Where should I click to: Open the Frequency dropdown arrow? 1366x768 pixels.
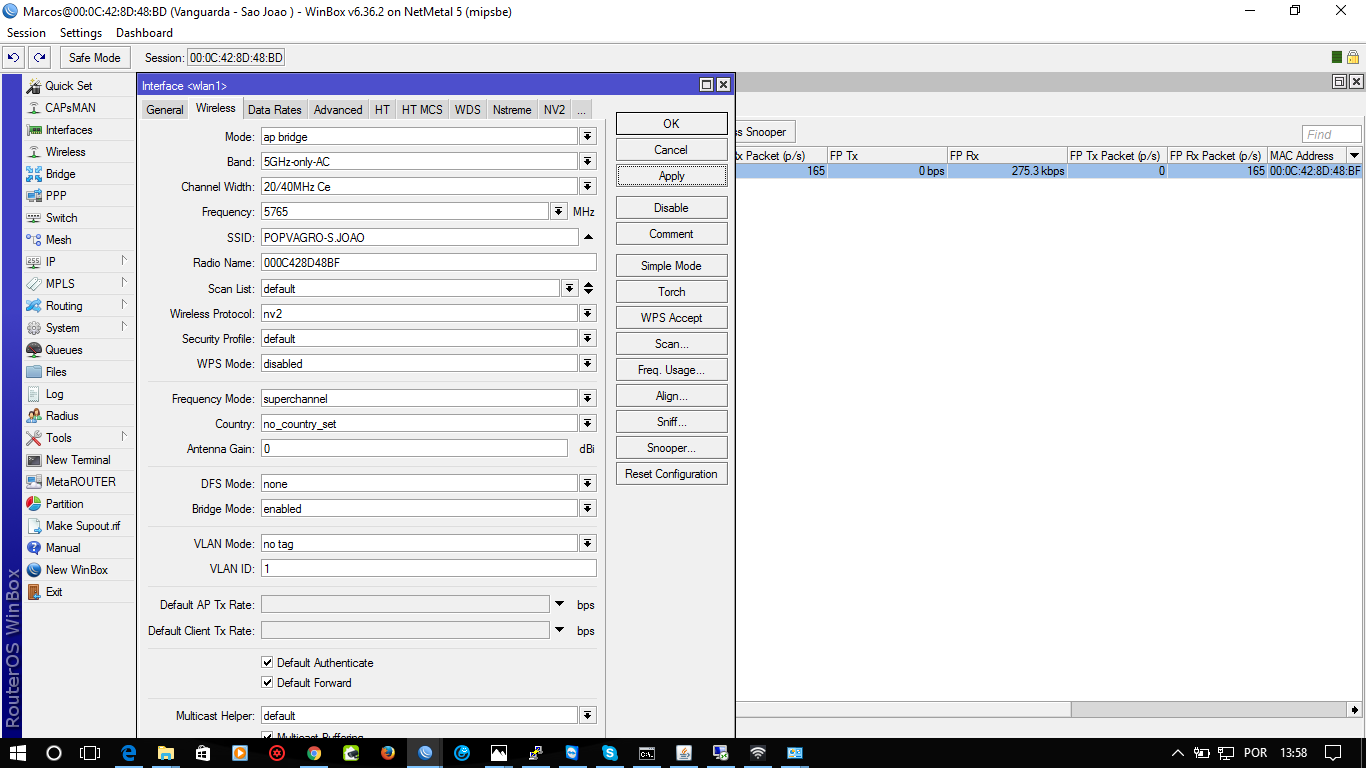(559, 212)
